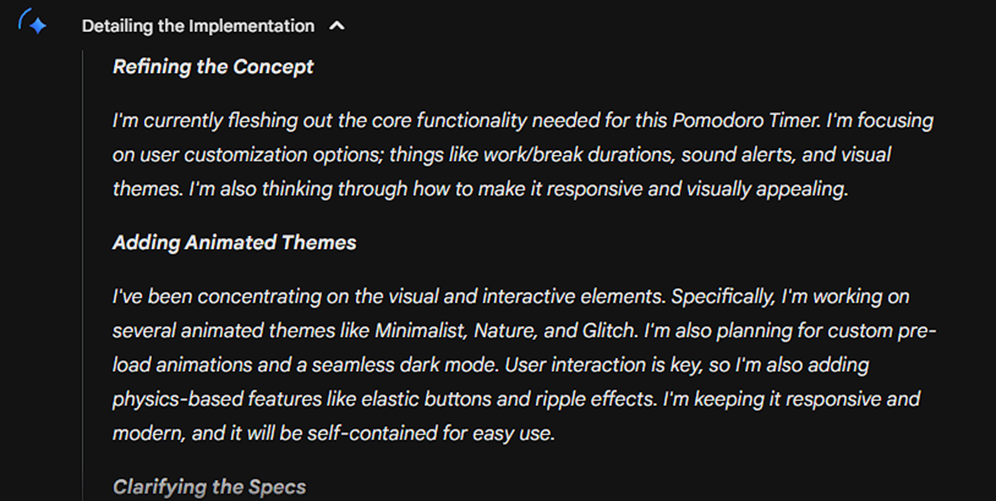Collapse the thinking section with the chevron
This screenshot has width=996, height=501.
[x=337, y=26]
